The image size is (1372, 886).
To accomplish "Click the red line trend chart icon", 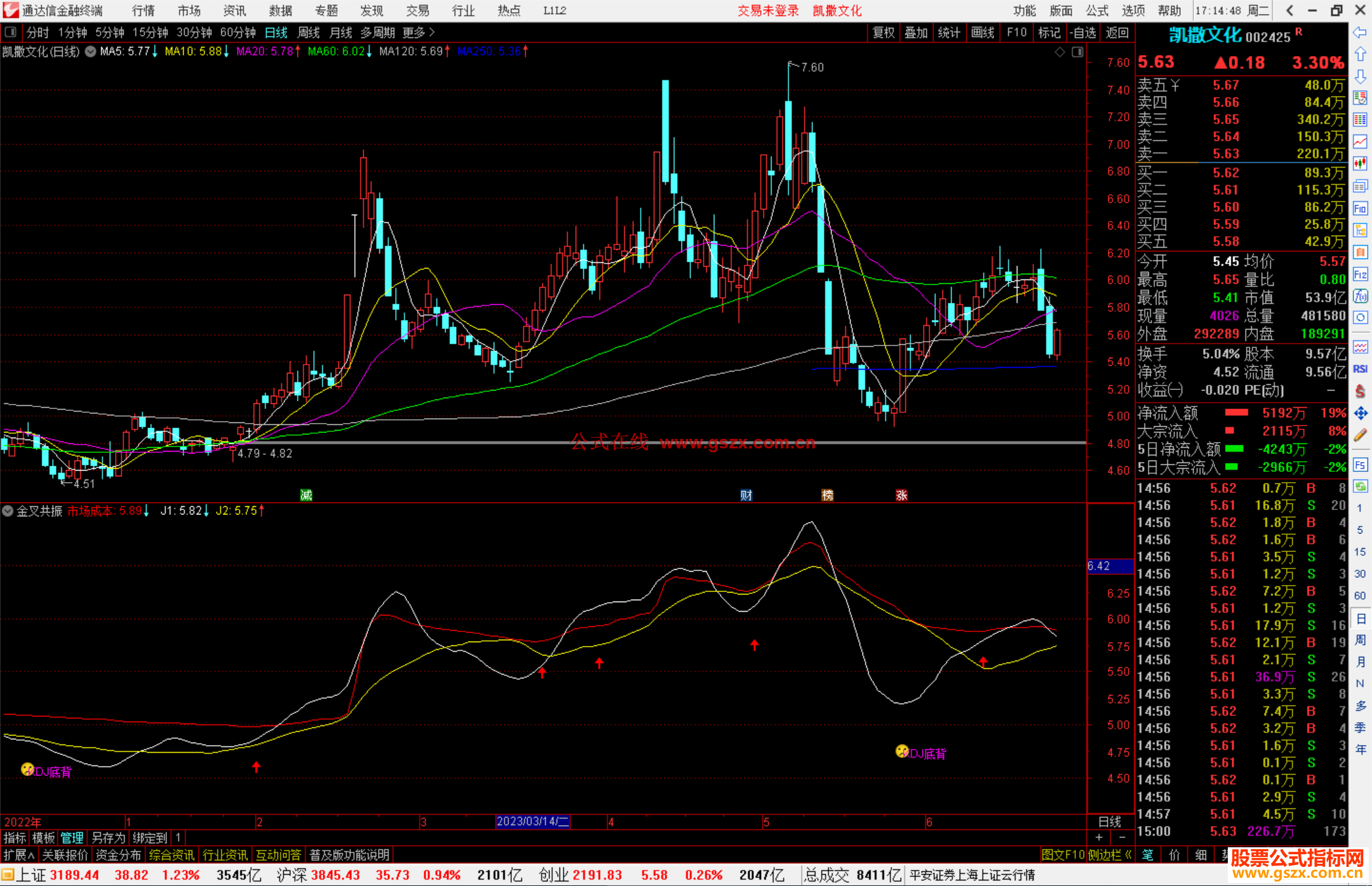I will (1360, 142).
